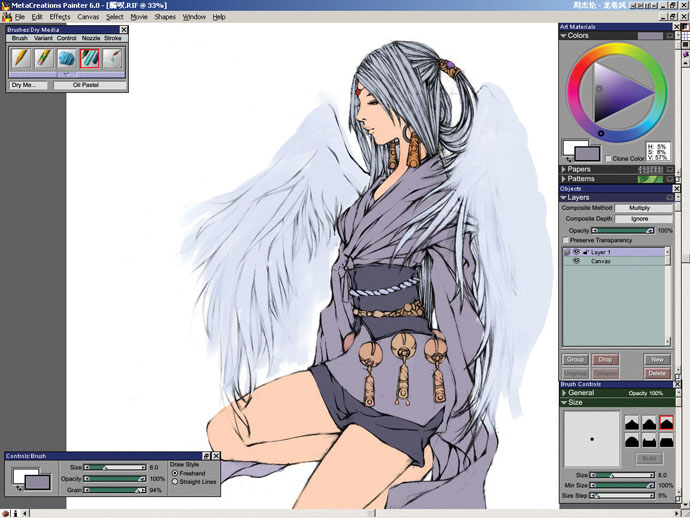Click the Painter app icon in menu bar
Image resolution: width=690 pixels, height=518 pixels.
coord(6,17)
